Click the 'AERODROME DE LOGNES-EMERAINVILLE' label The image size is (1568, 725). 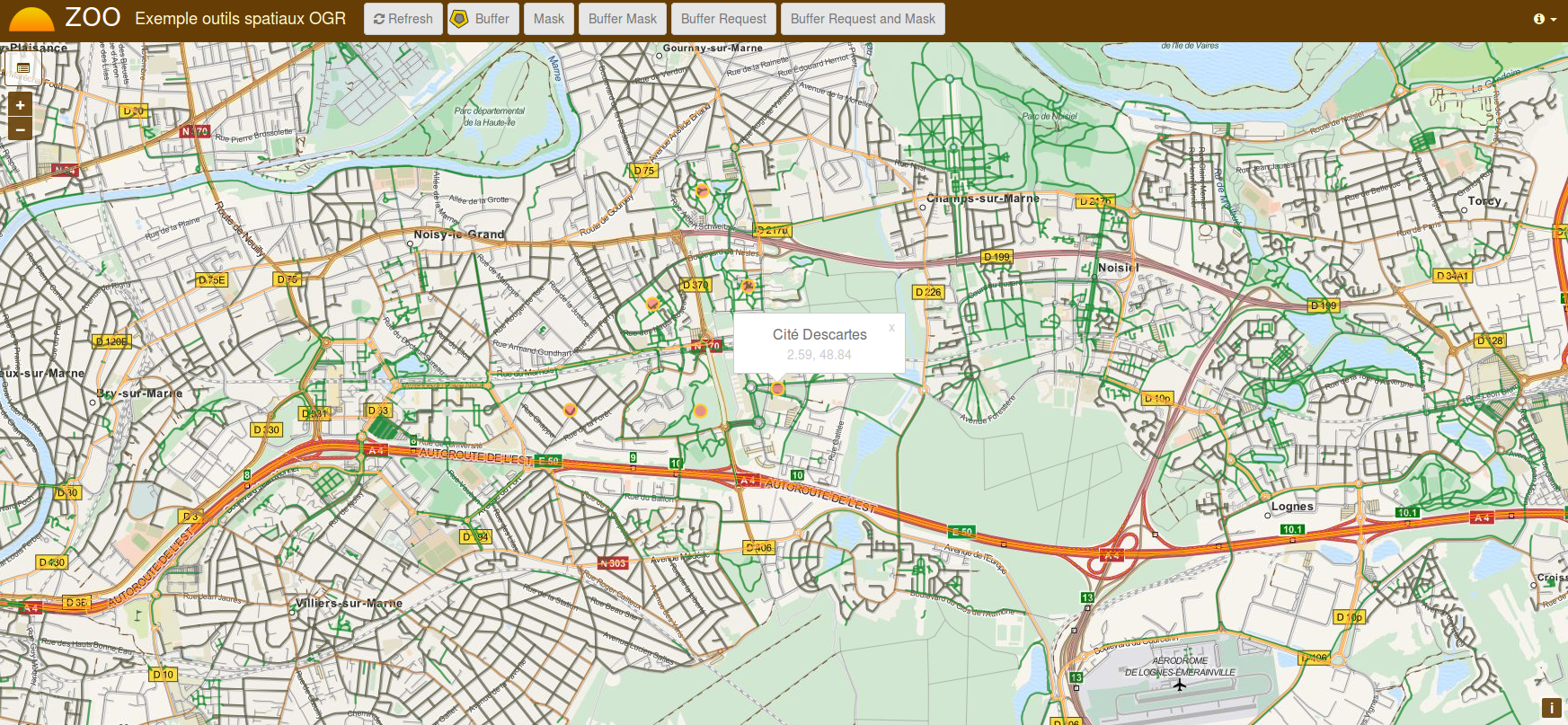[1180, 667]
